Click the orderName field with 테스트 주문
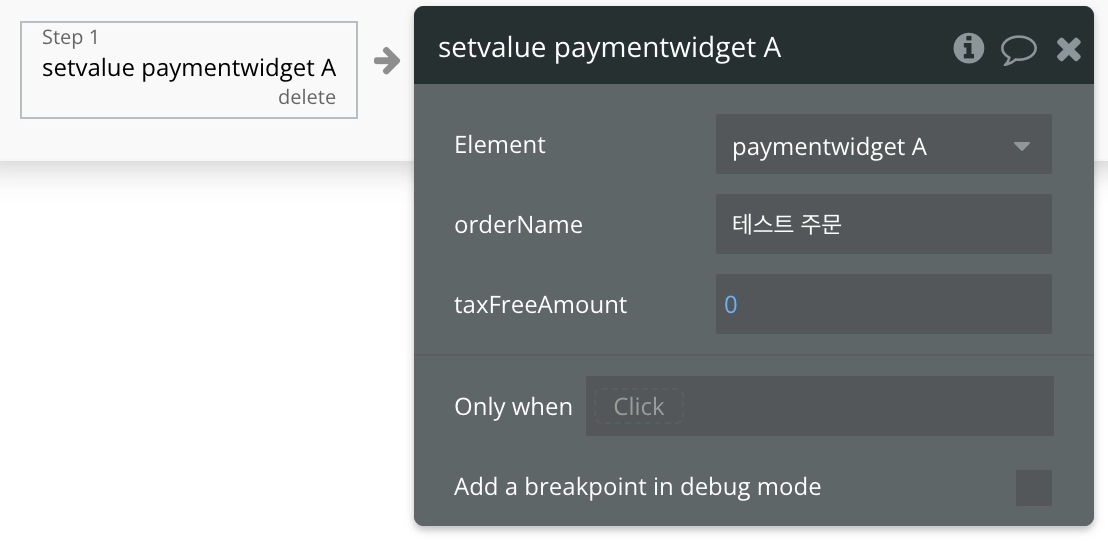The image size is (1108, 546). pos(882,224)
